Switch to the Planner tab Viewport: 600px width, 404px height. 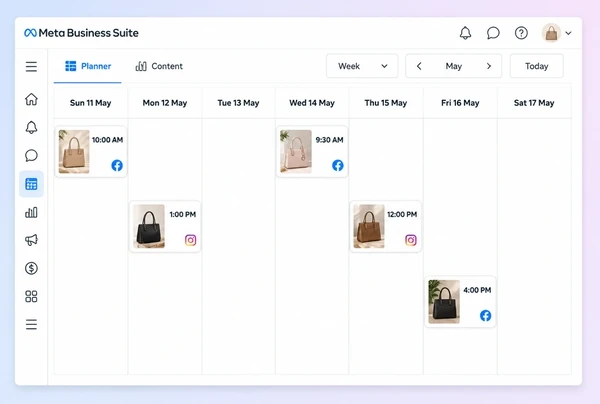(x=88, y=66)
